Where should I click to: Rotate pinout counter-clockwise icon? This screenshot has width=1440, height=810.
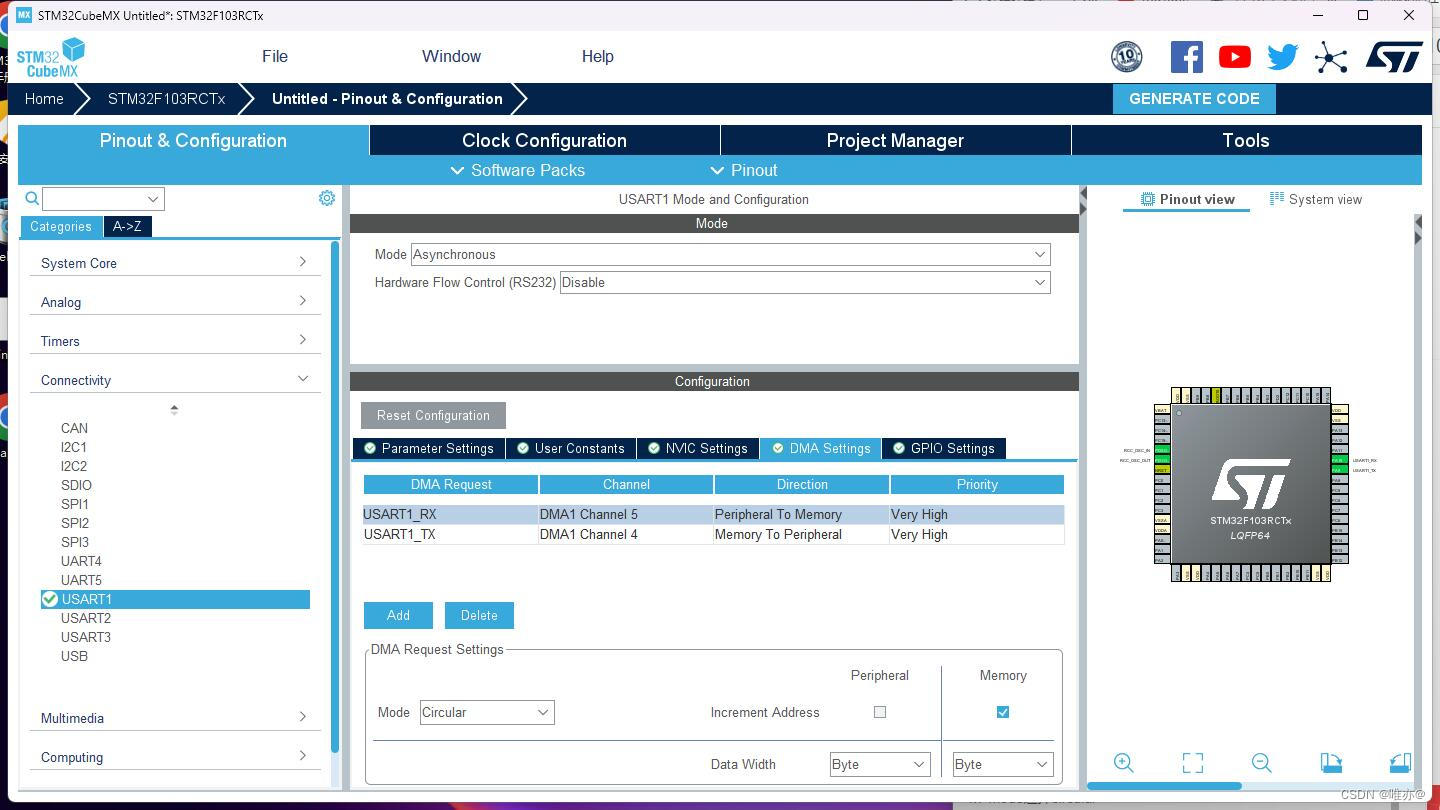coord(1400,763)
